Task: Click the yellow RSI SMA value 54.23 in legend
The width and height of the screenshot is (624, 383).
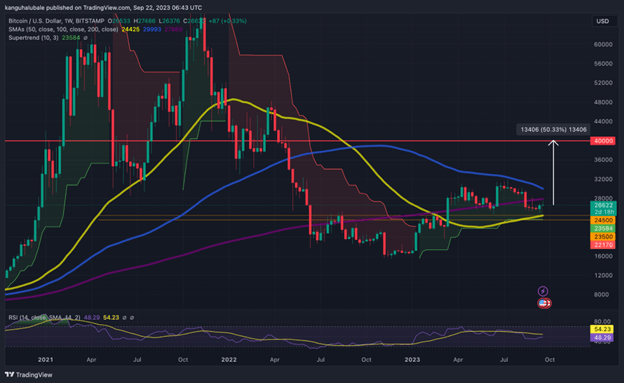Action: click(x=111, y=318)
